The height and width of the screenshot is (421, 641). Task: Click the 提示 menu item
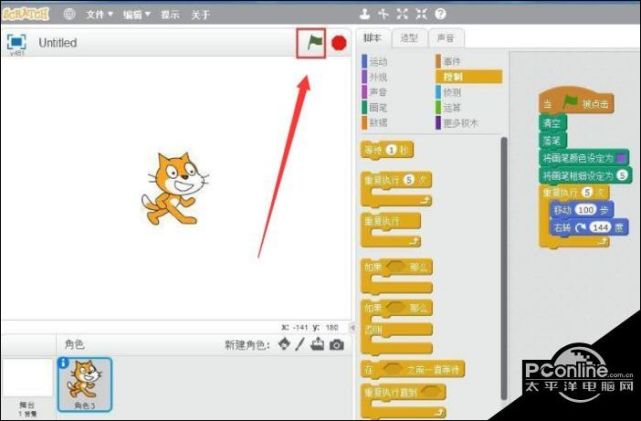click(170, 15)
